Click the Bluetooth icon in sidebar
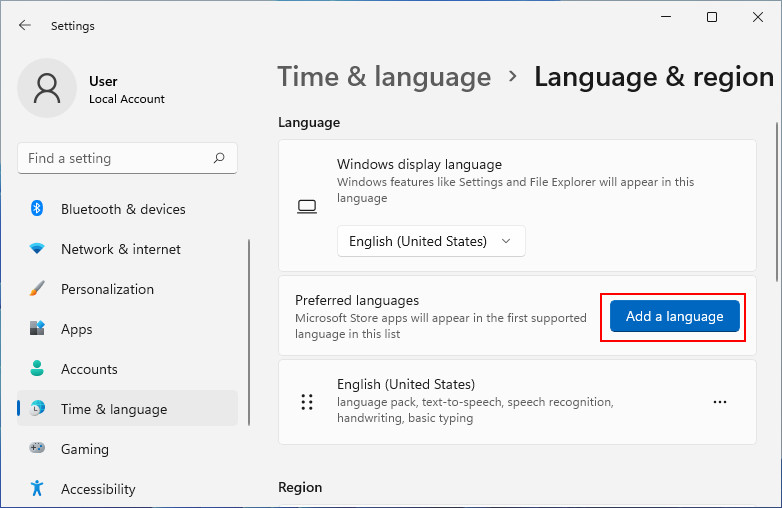This screenshot has width=782, height=508. 37,208
